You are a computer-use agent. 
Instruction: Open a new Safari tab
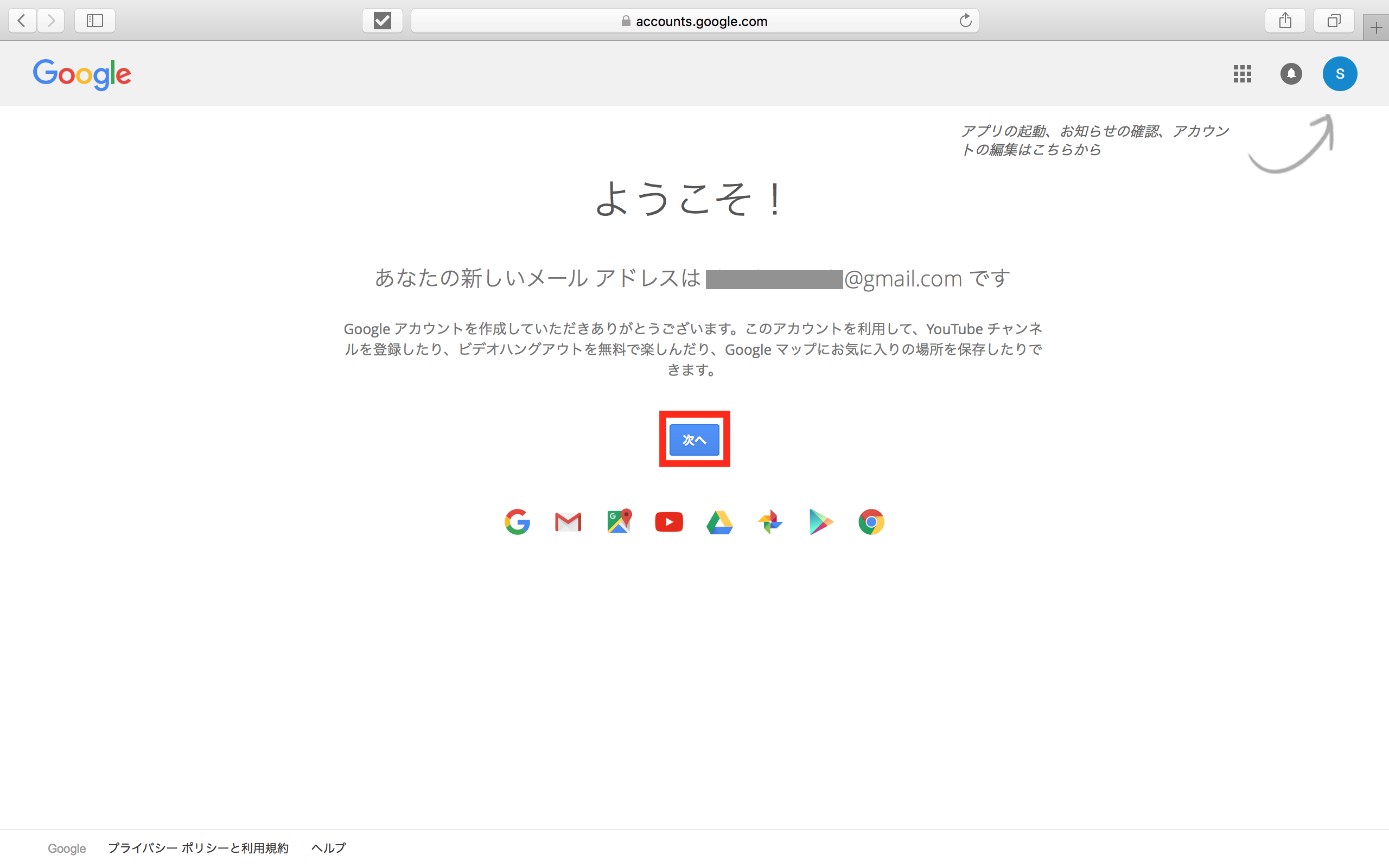click(1376, 28)
